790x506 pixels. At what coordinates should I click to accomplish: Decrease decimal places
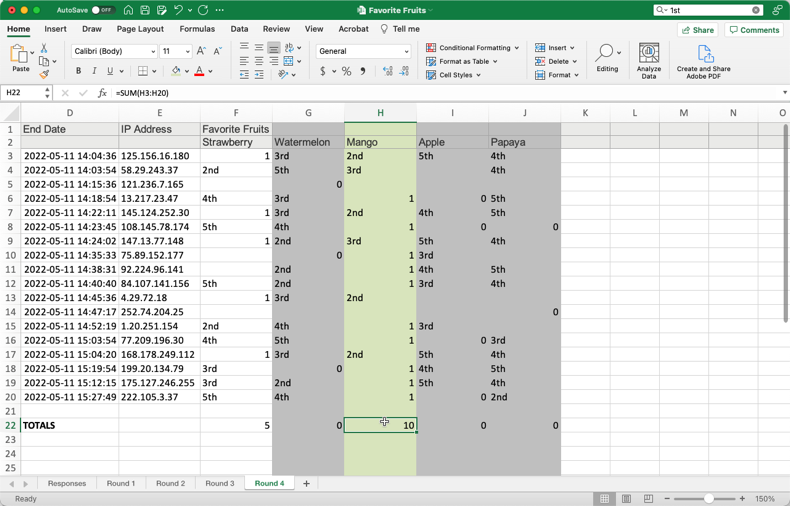click(404, 72)
